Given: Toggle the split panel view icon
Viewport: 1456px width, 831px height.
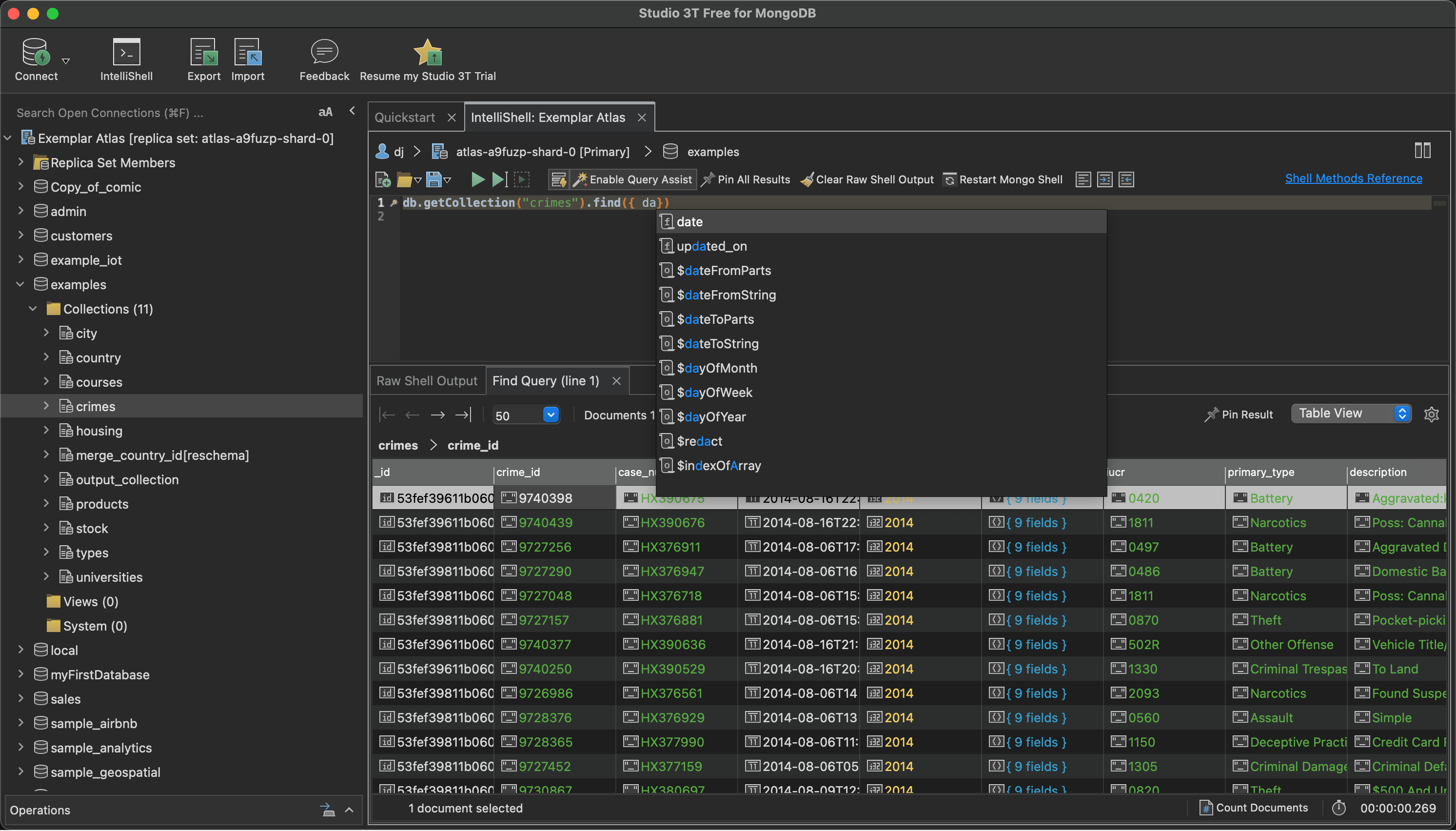Looking at the screenshot, I should 1422,150.
